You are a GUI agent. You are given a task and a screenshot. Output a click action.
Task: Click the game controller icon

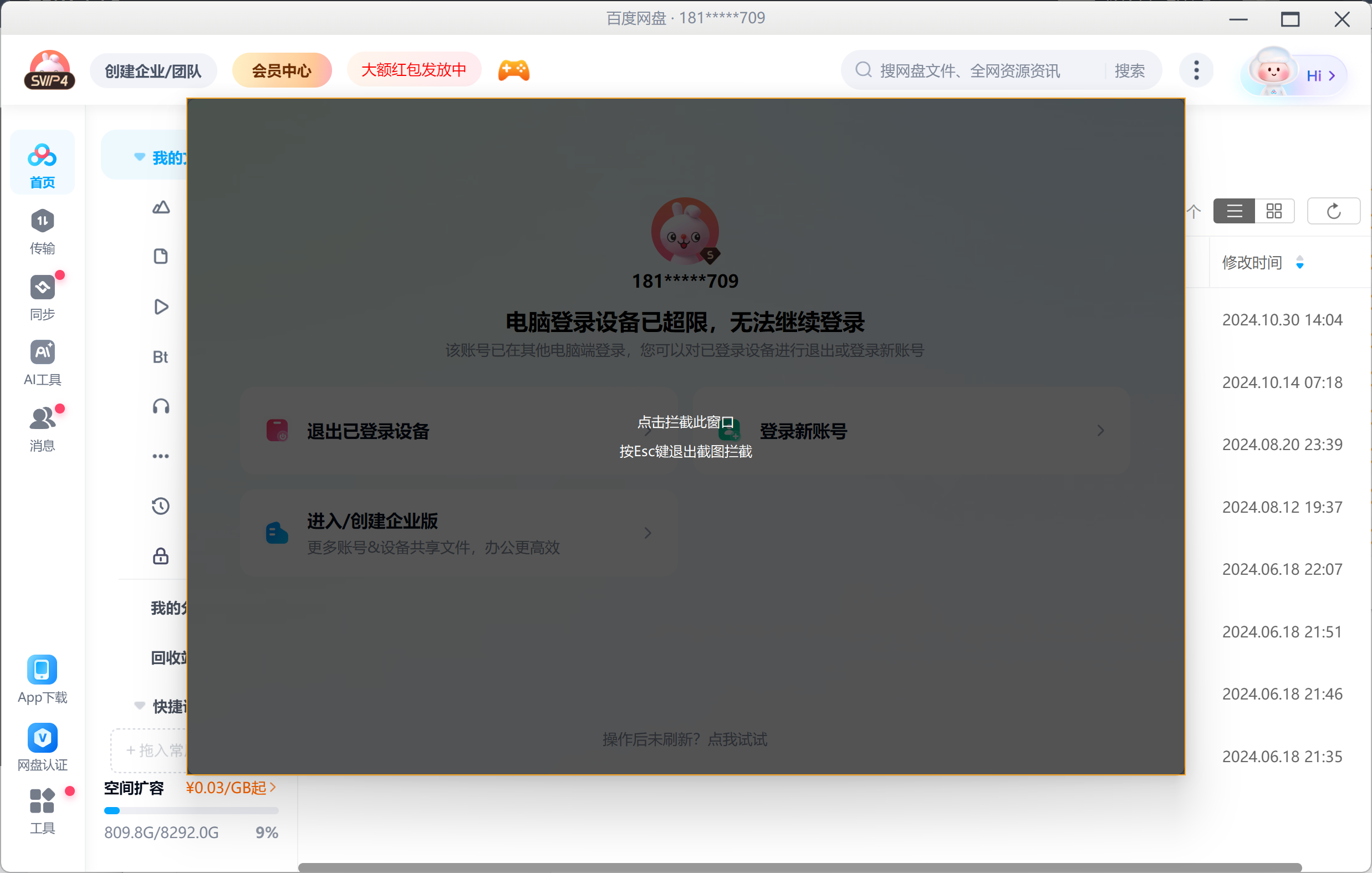tap(513, 70)
